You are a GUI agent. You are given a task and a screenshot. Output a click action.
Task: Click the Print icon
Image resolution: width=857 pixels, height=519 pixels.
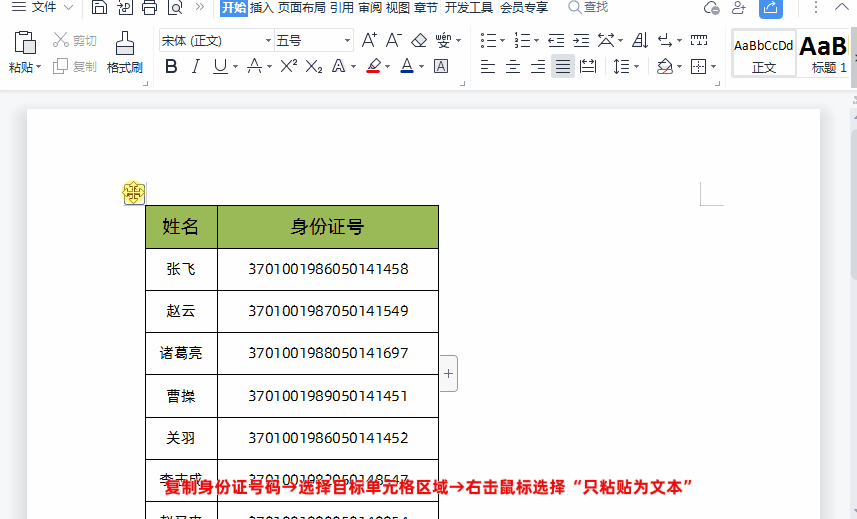coord(149,7)
